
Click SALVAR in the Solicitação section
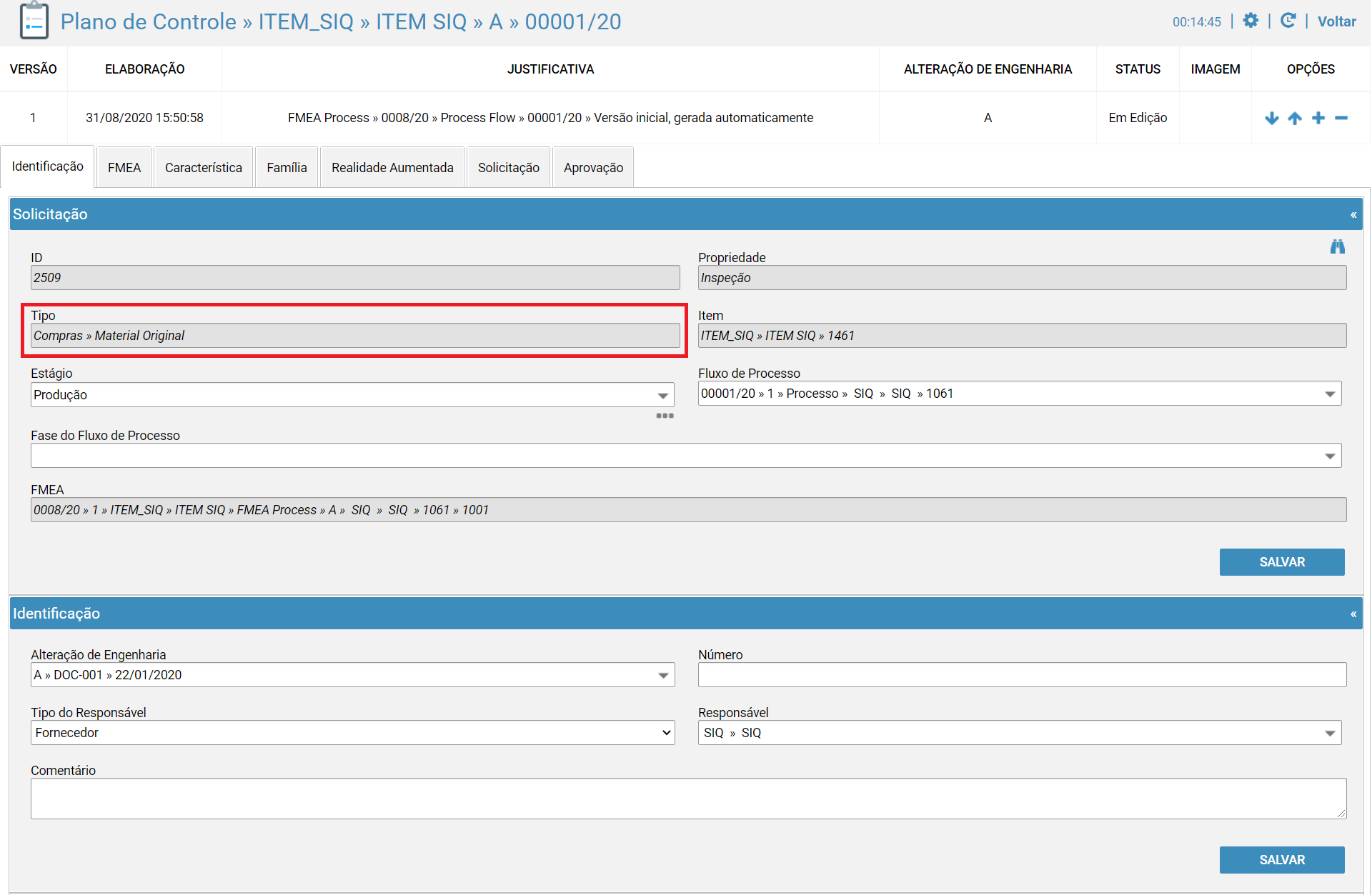(1282, 562)
